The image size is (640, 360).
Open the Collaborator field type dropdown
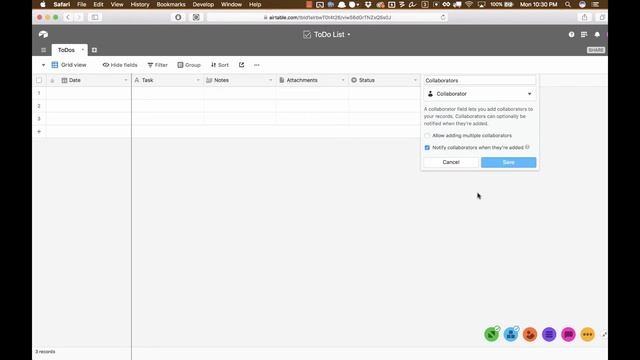[480, 94]
